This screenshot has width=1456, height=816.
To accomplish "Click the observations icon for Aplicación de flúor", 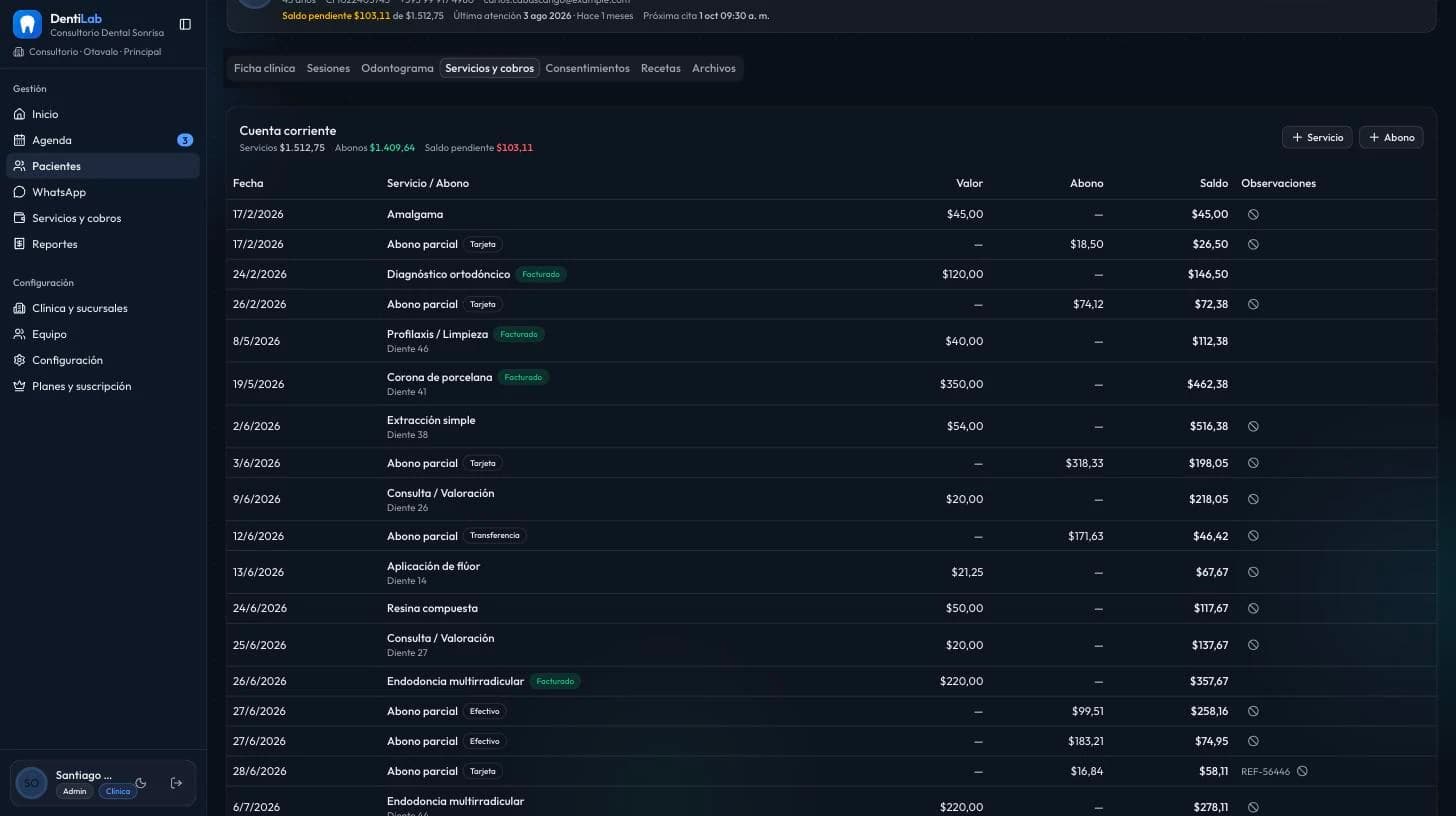I will tap(1253, 572).
